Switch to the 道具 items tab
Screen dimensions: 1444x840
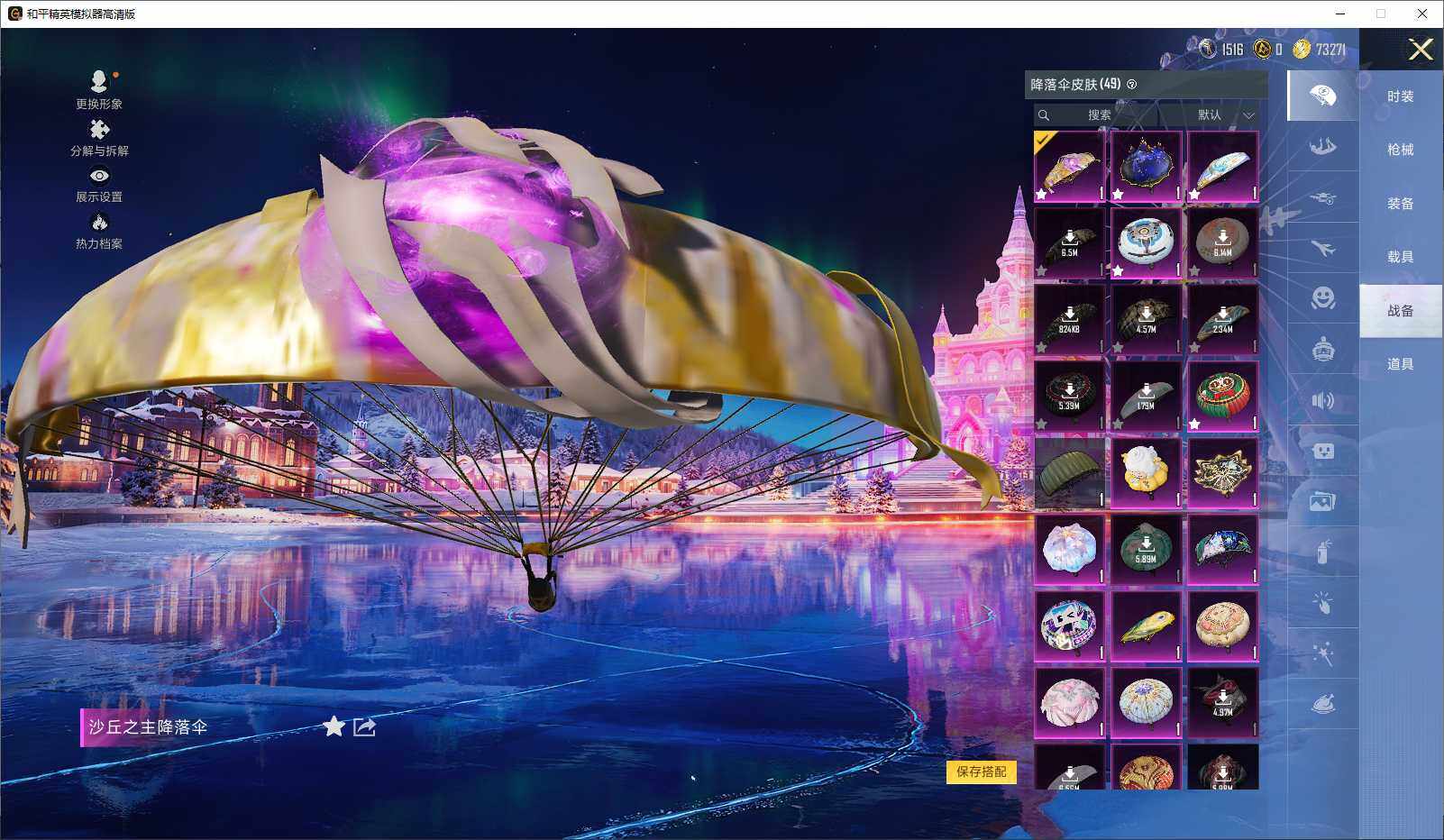[1398, 363]
